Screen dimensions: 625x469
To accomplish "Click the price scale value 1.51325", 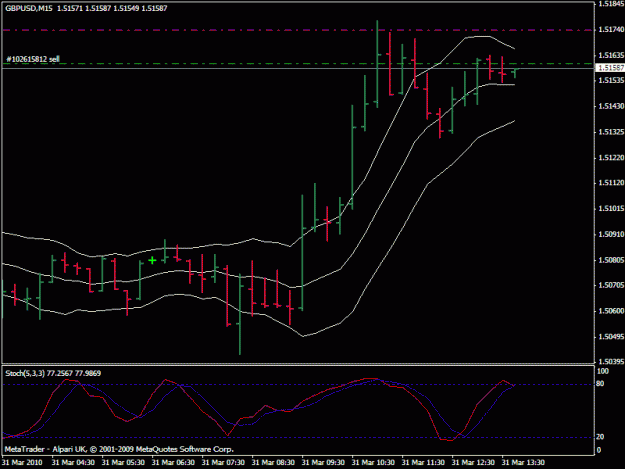I will (611, 132).
